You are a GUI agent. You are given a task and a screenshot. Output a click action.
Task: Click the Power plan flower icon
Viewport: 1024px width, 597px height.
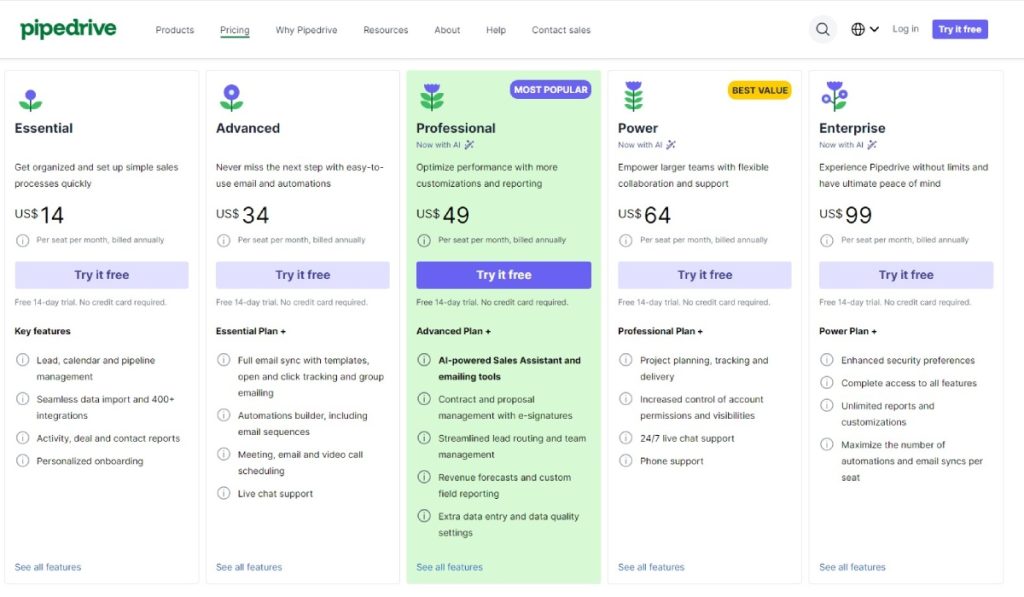point(633,96)
